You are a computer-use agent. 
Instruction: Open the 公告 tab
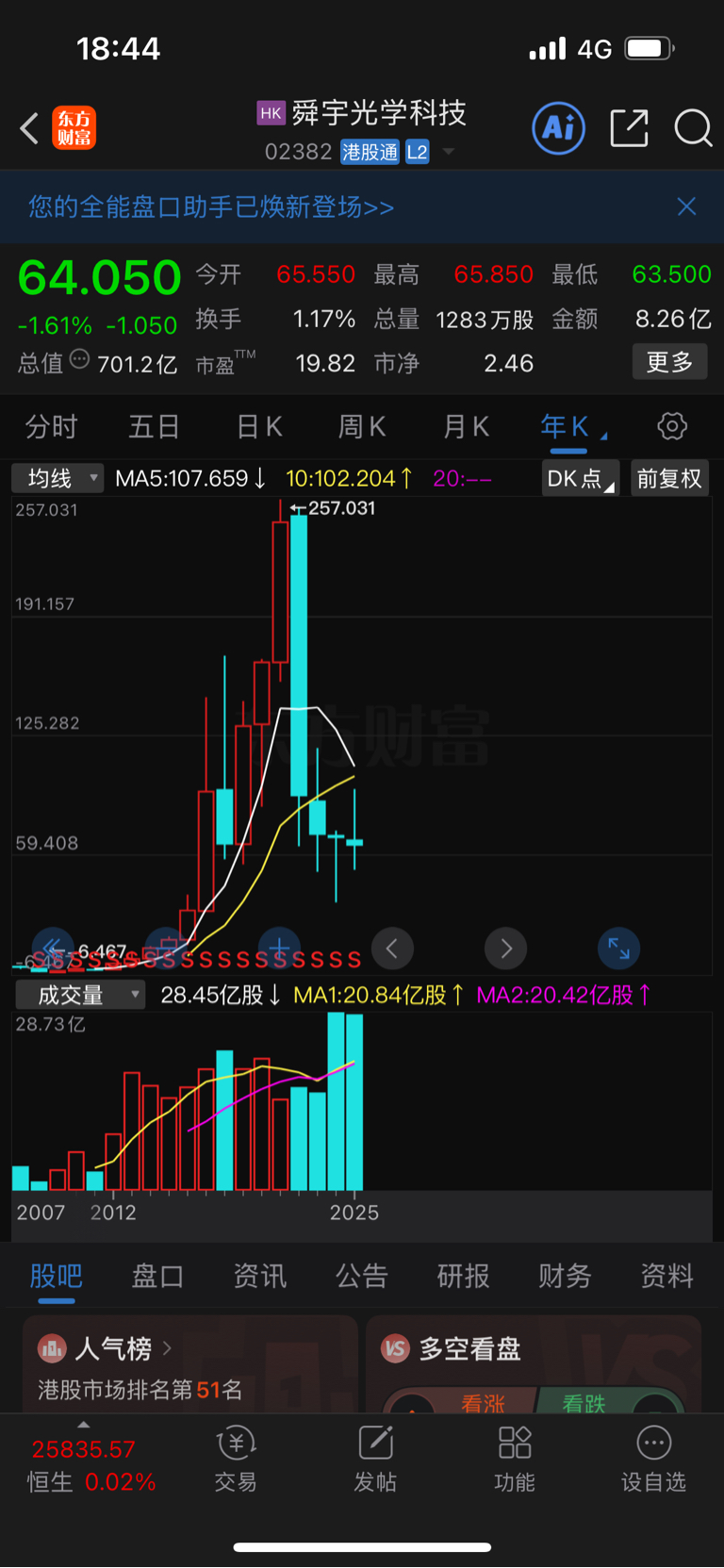click(362, 1276)
